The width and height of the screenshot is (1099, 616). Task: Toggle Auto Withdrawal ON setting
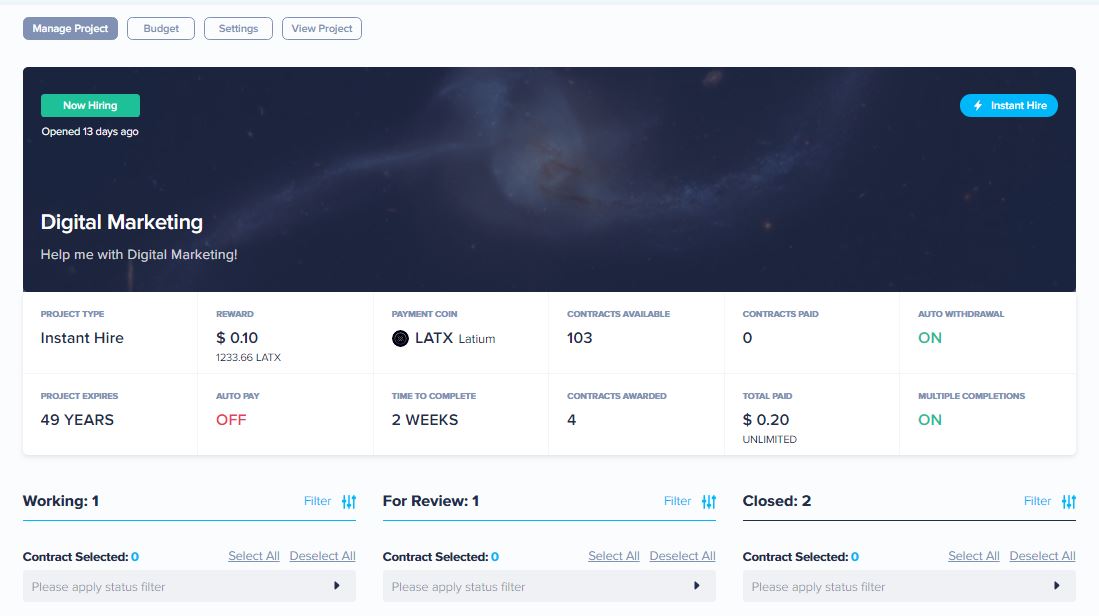point(929,337)
